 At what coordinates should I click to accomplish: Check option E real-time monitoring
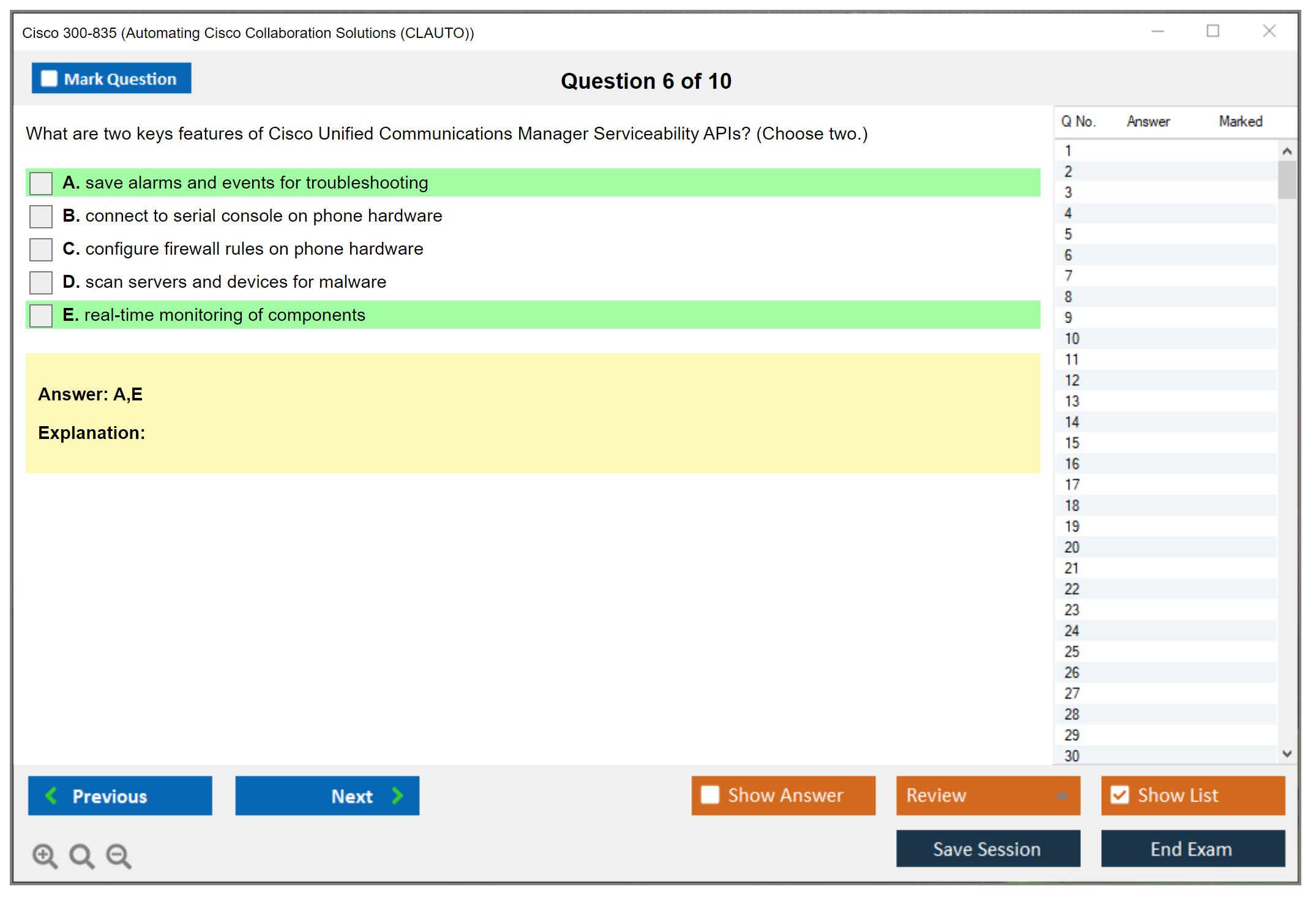point(41,315)
